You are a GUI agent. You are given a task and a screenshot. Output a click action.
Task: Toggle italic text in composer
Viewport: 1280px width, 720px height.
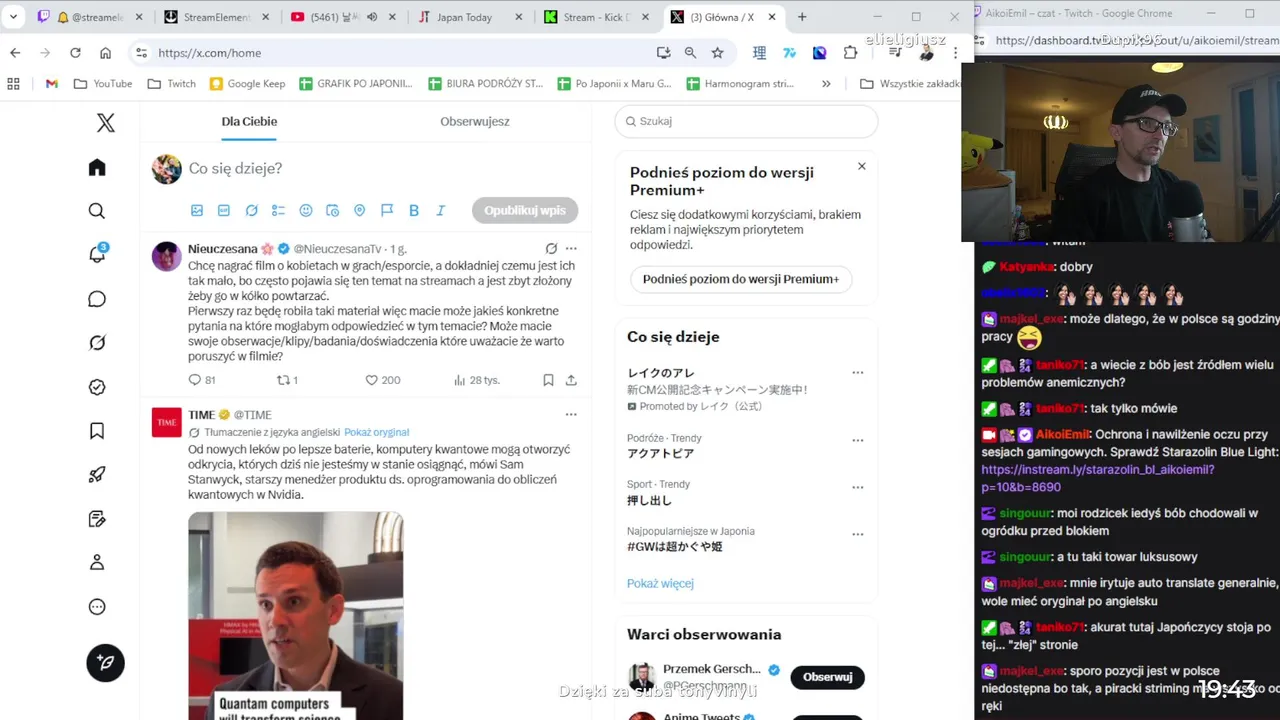[441, 211]
